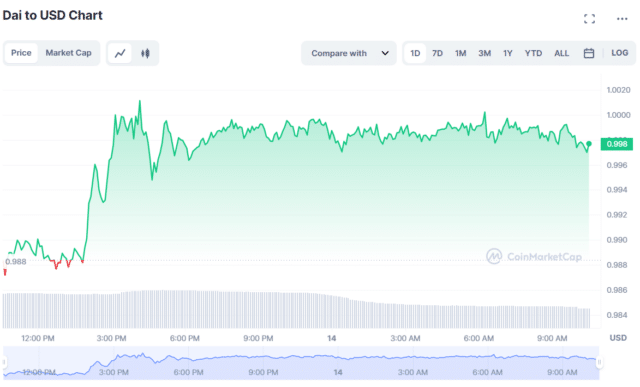Select the 1Y time range
Screen dimensions: 640x387
coord(507,53)
